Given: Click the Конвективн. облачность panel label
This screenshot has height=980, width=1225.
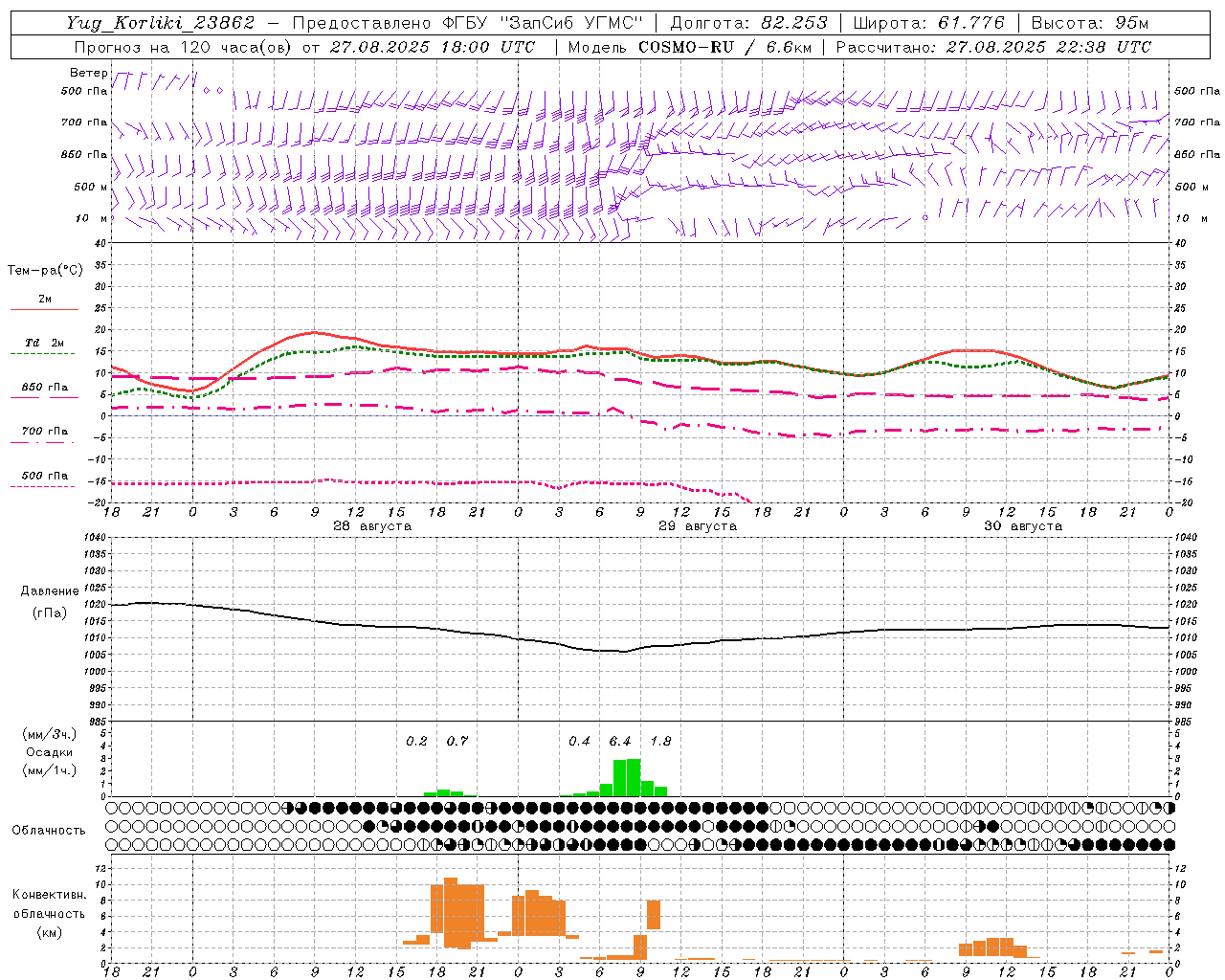Looking at the screenshot, I should point(49,903).
